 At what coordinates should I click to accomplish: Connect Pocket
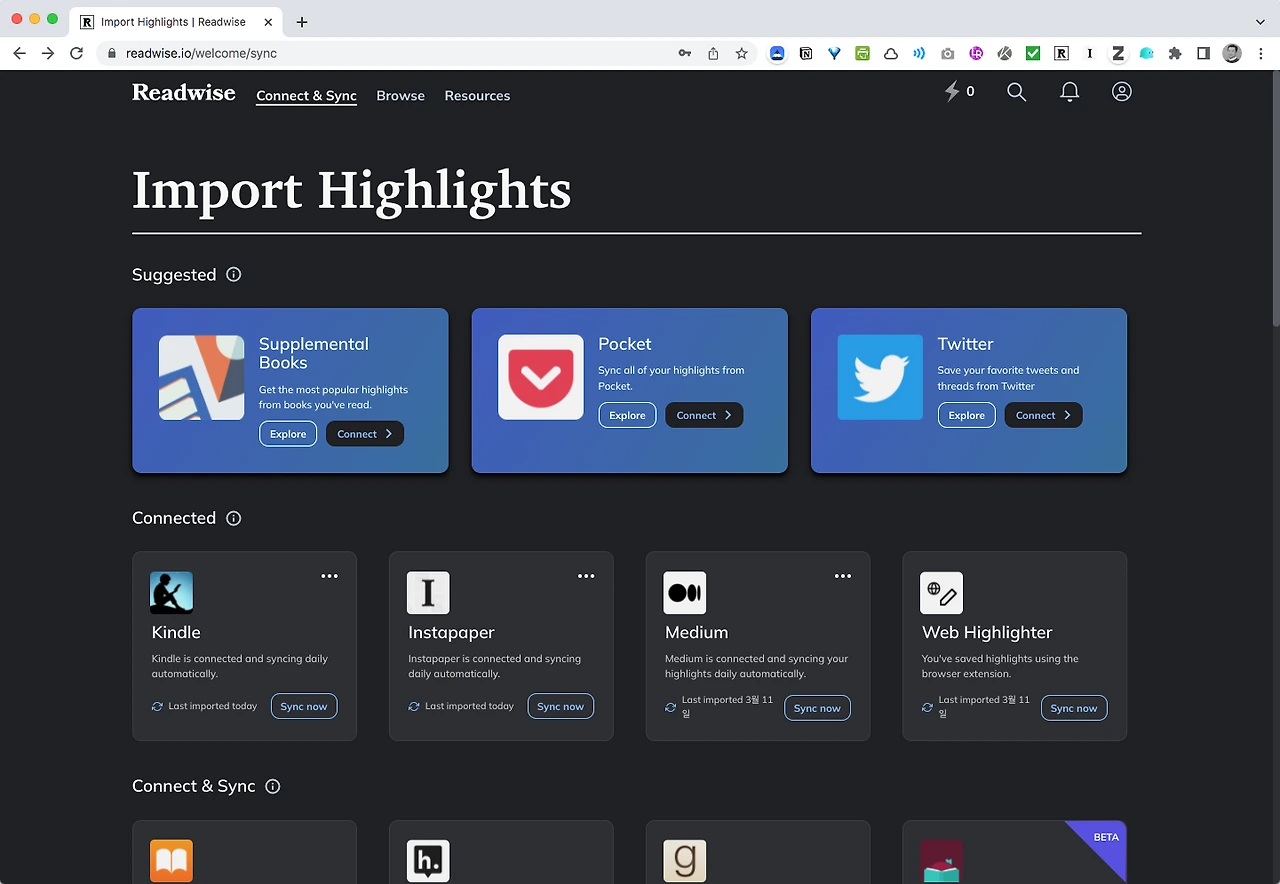[x=704, y=415]
